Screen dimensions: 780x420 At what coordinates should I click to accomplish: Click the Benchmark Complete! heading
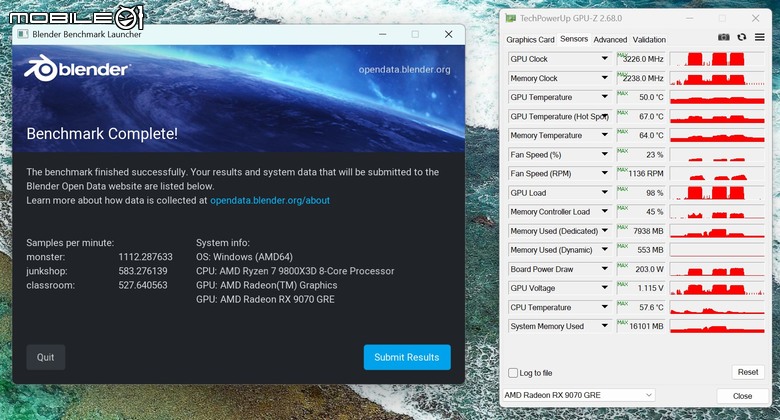coord(102,134)
